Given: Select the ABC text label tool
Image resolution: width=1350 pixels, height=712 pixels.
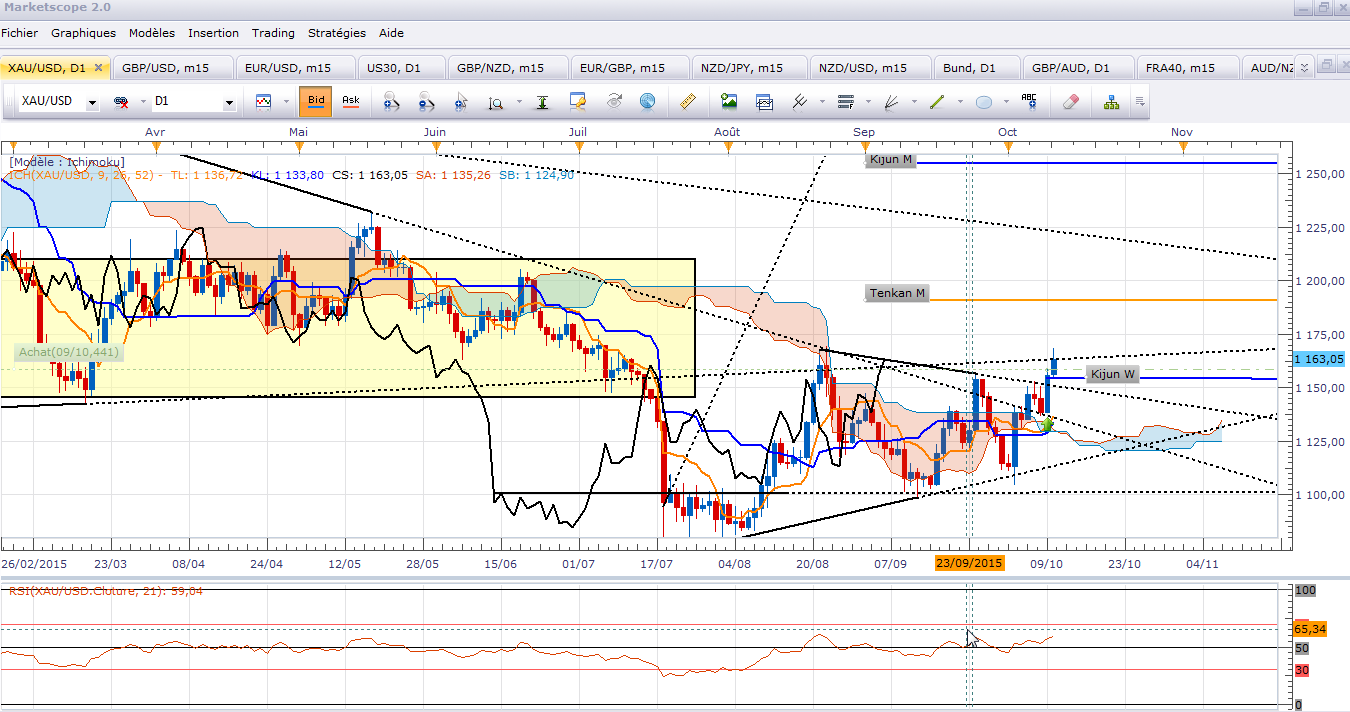Looking at the screenshot, I should click(x=1029, y=101).
